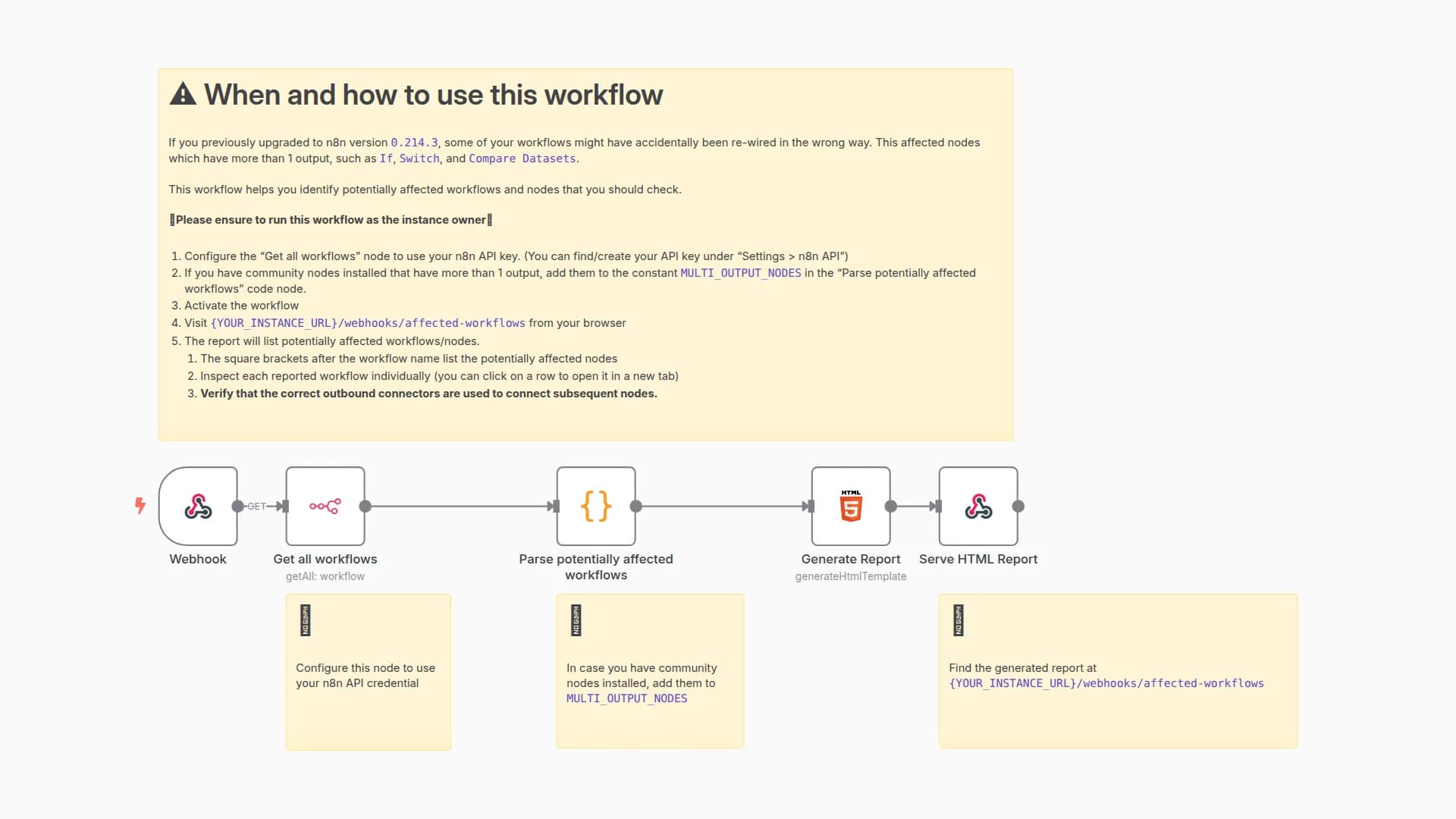The width and height of the screenshot is (1456, 819).
Task: Click the Switch code text
Action: click(419, 158)
